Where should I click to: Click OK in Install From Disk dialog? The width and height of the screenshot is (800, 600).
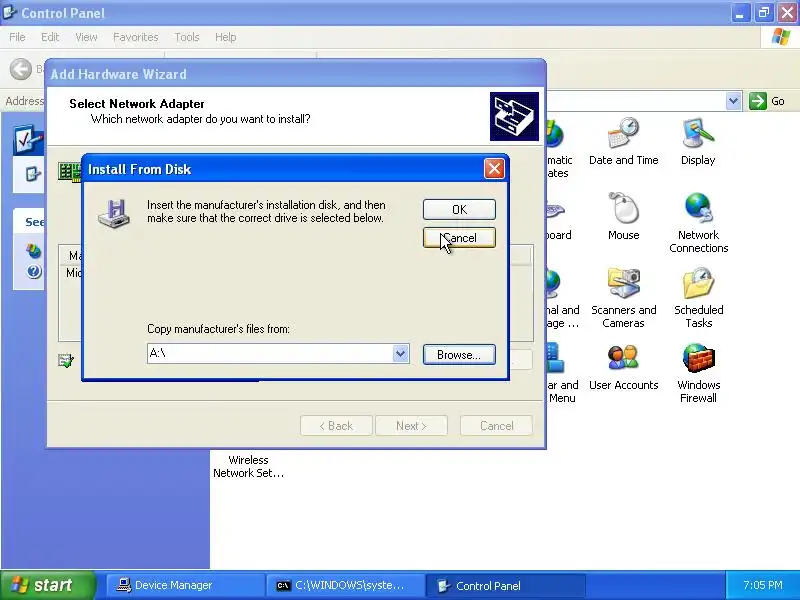tap(459, 209)
